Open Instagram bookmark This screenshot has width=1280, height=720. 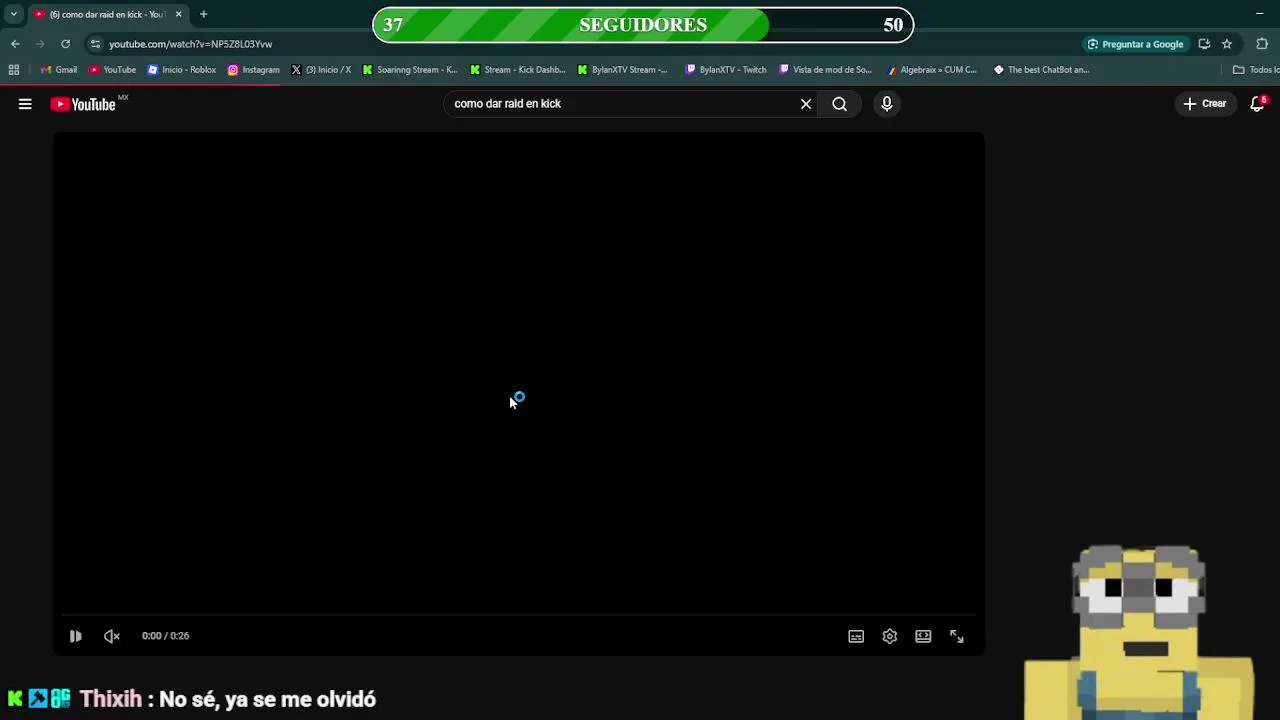pyautogui.click(x=254, y=70)
